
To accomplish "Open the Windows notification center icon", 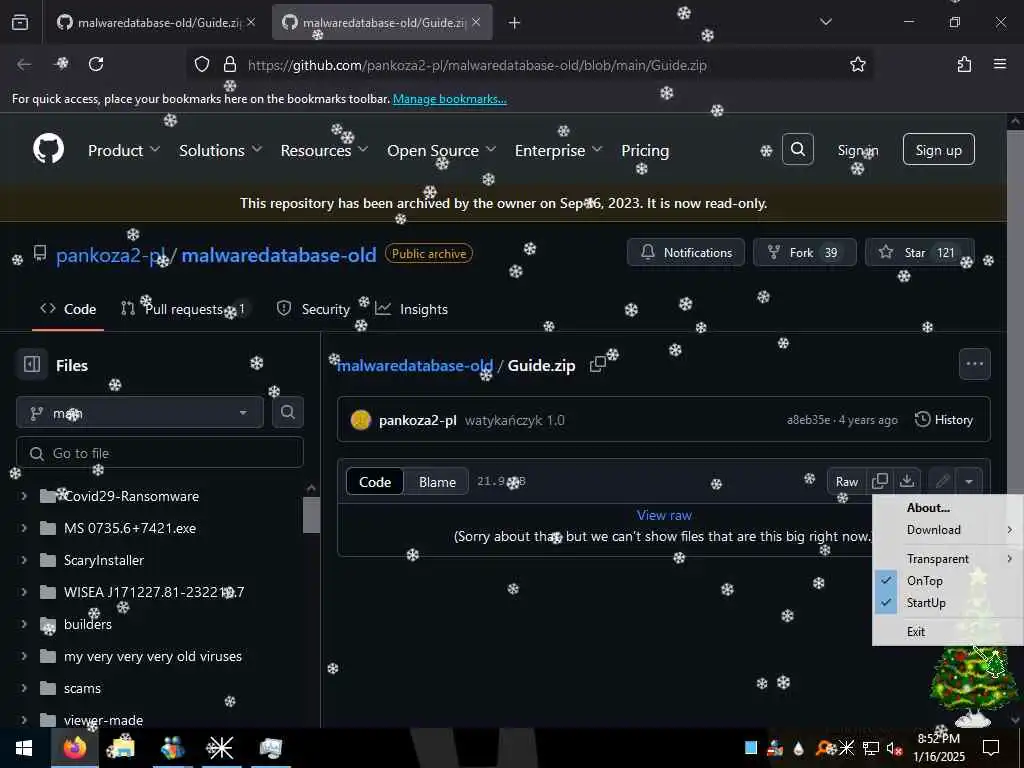I will coord(991,747).
